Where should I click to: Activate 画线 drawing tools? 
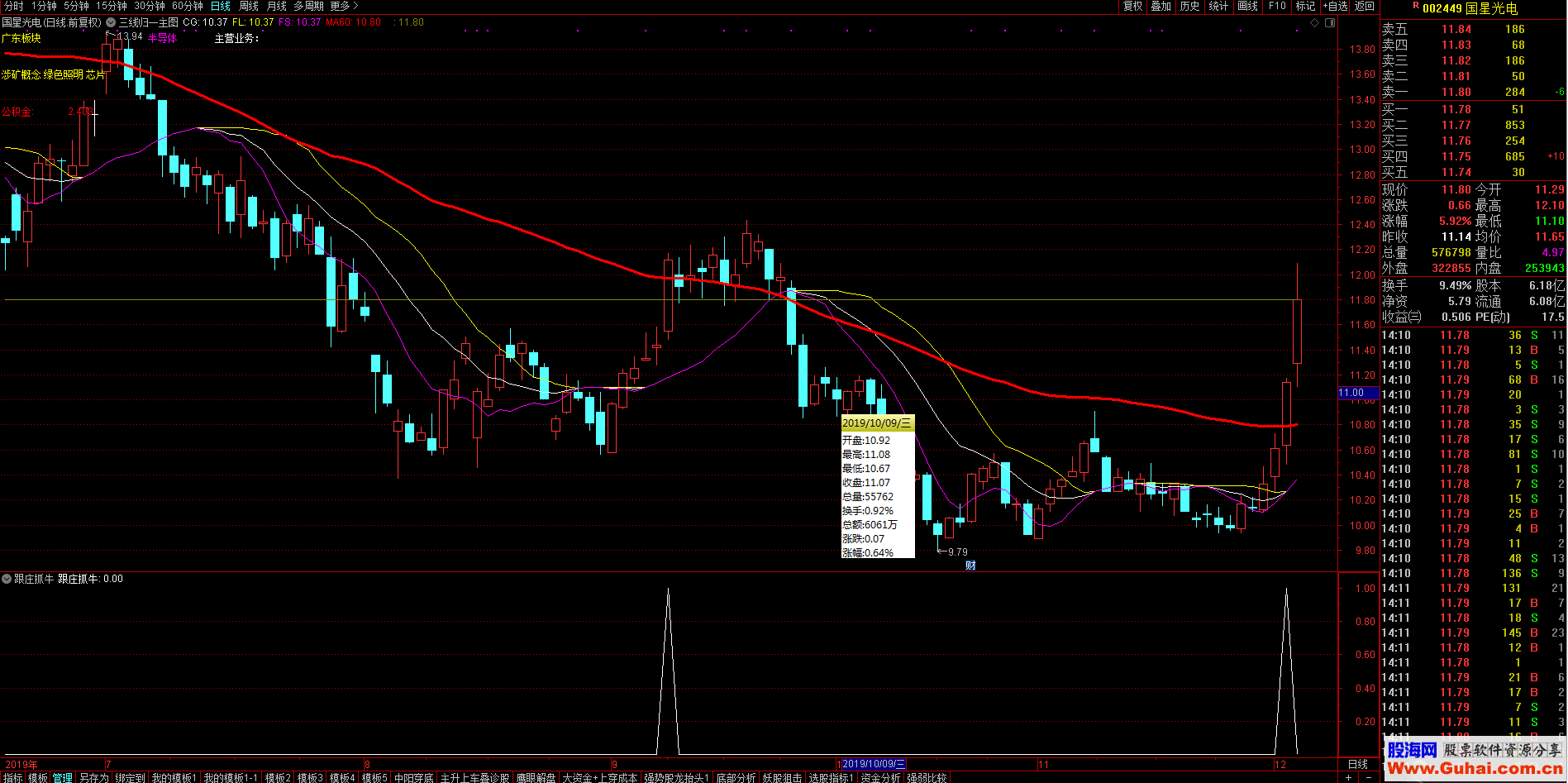[1248, 6]
